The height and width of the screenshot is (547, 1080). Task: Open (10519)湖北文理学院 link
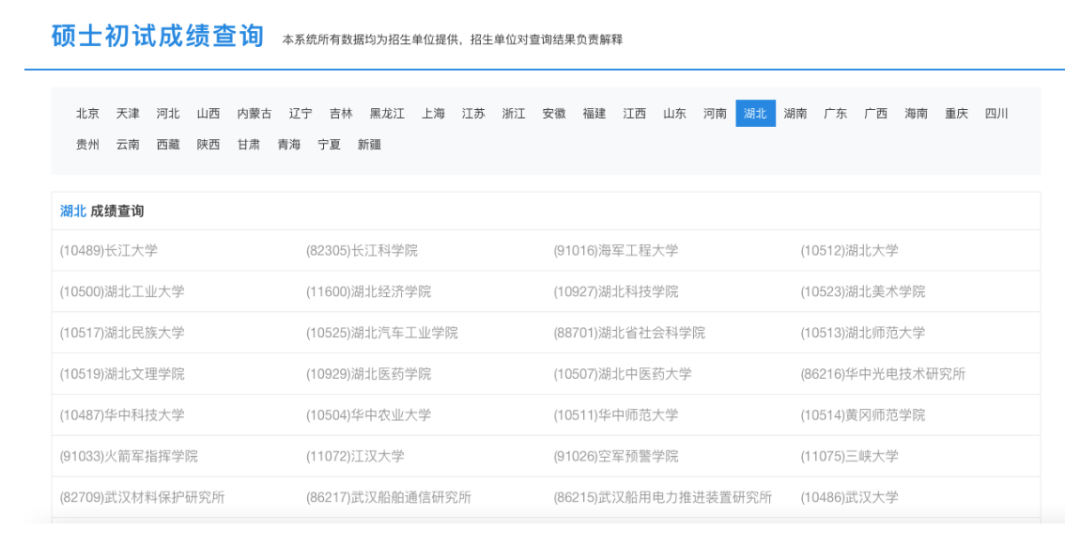point(122,374)
